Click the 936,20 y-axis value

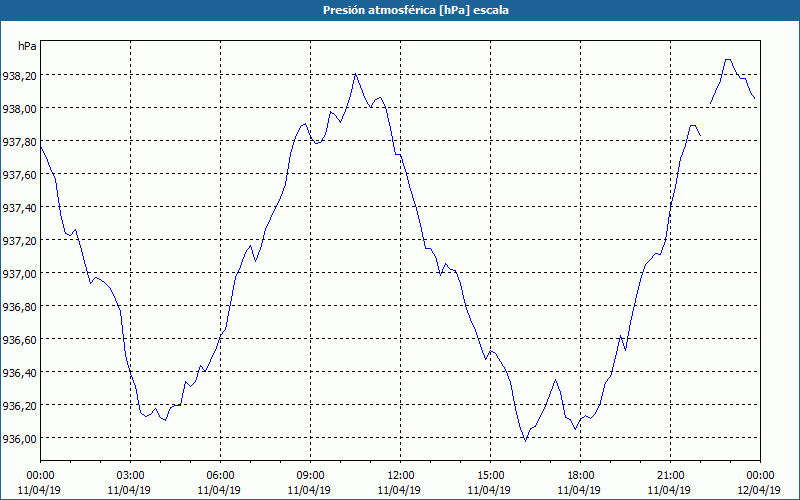coord(19,405)
